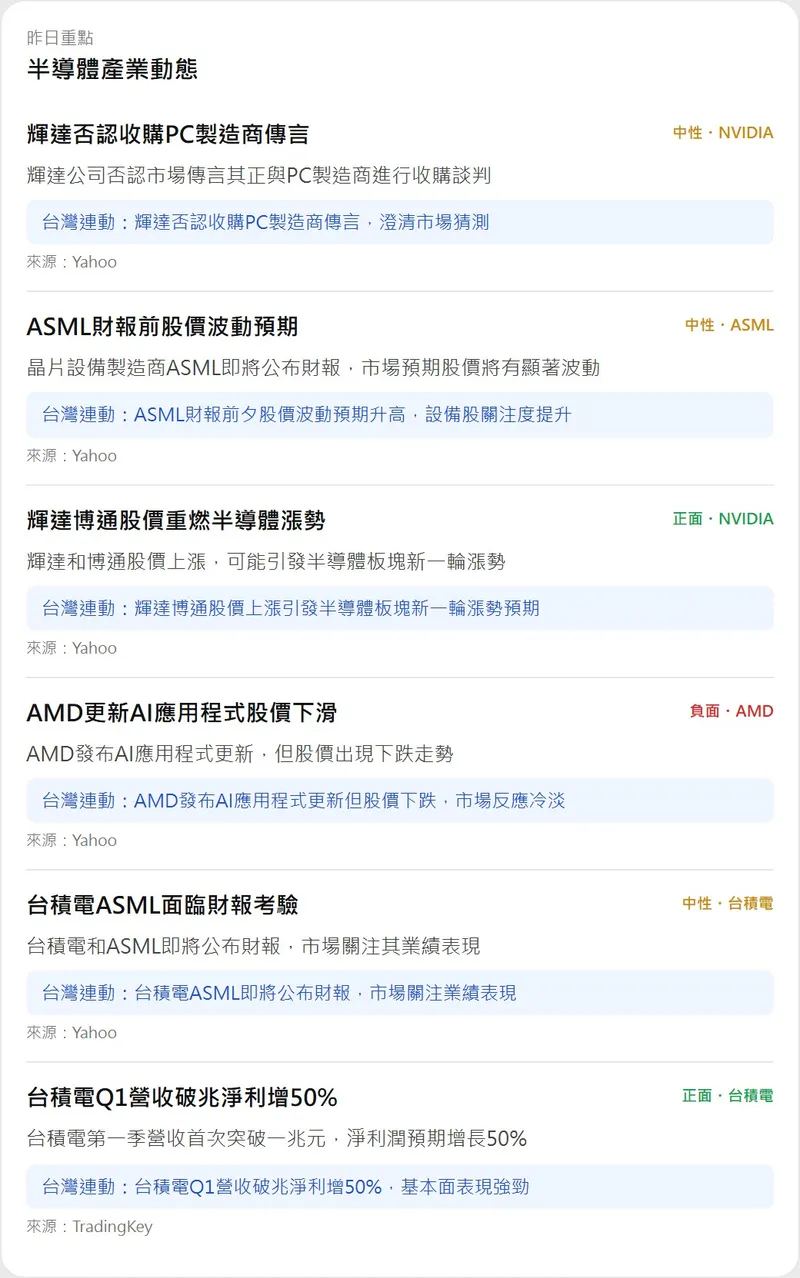Open the 輝達博通股價重燃半導體漲勢 headline
Image resolution: width=800 pixels, height=1278 pixels.
click(175, 520)
